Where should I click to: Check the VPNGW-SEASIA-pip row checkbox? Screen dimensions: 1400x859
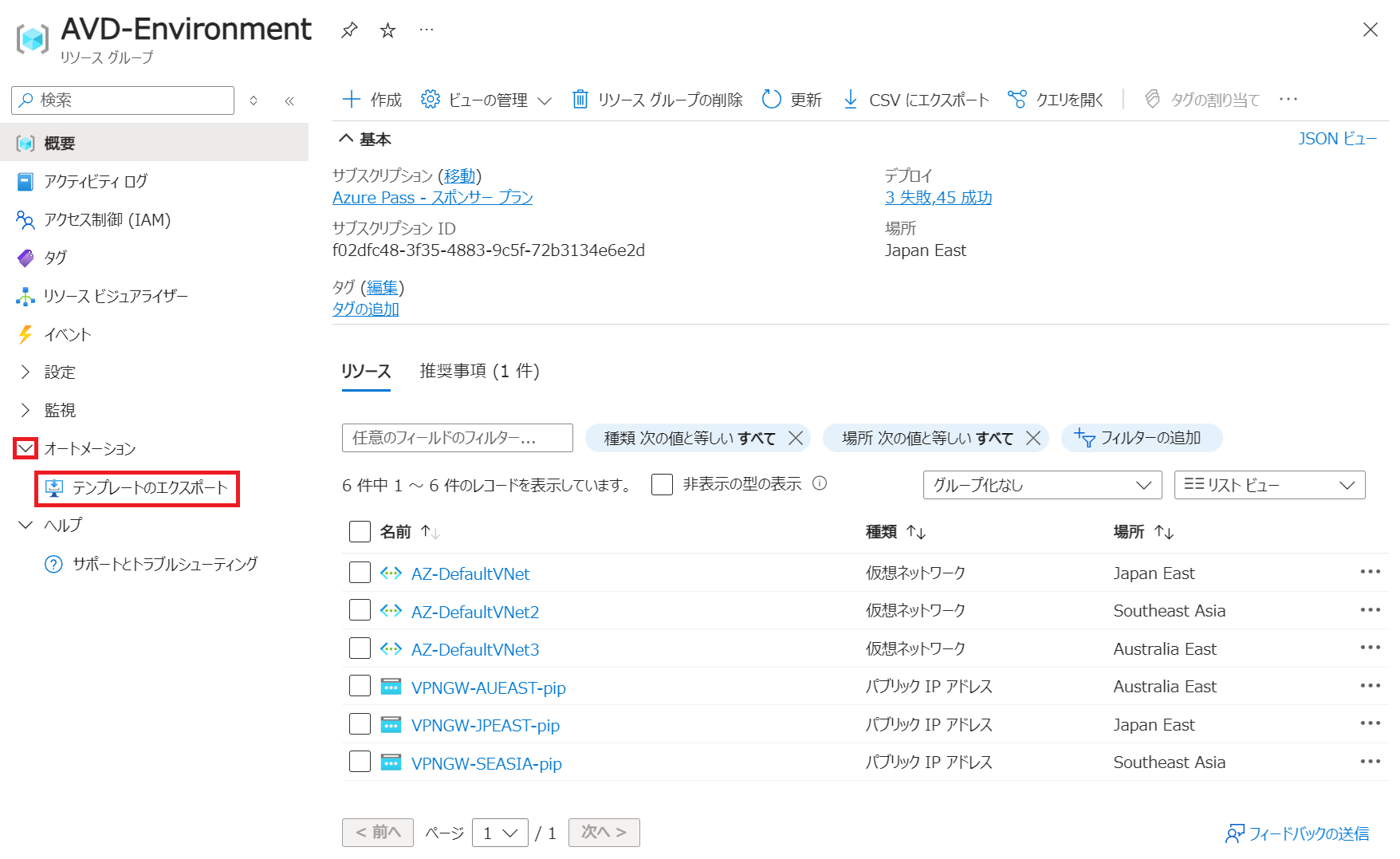[x=360, y=762]
